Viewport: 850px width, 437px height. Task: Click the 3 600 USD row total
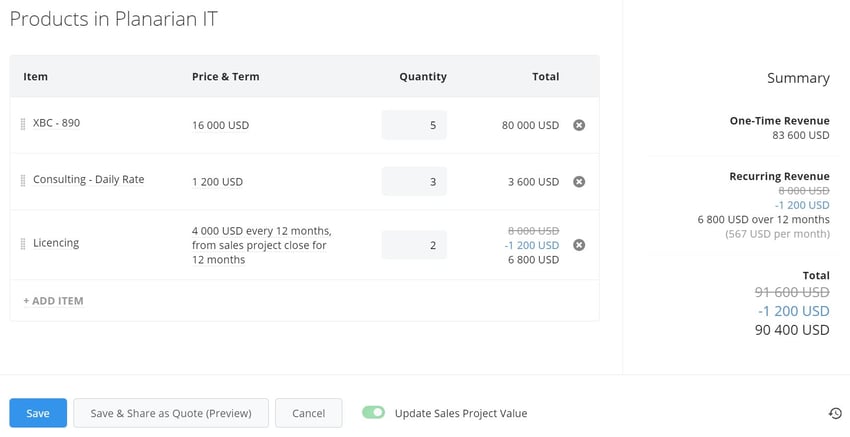(533, 182)
